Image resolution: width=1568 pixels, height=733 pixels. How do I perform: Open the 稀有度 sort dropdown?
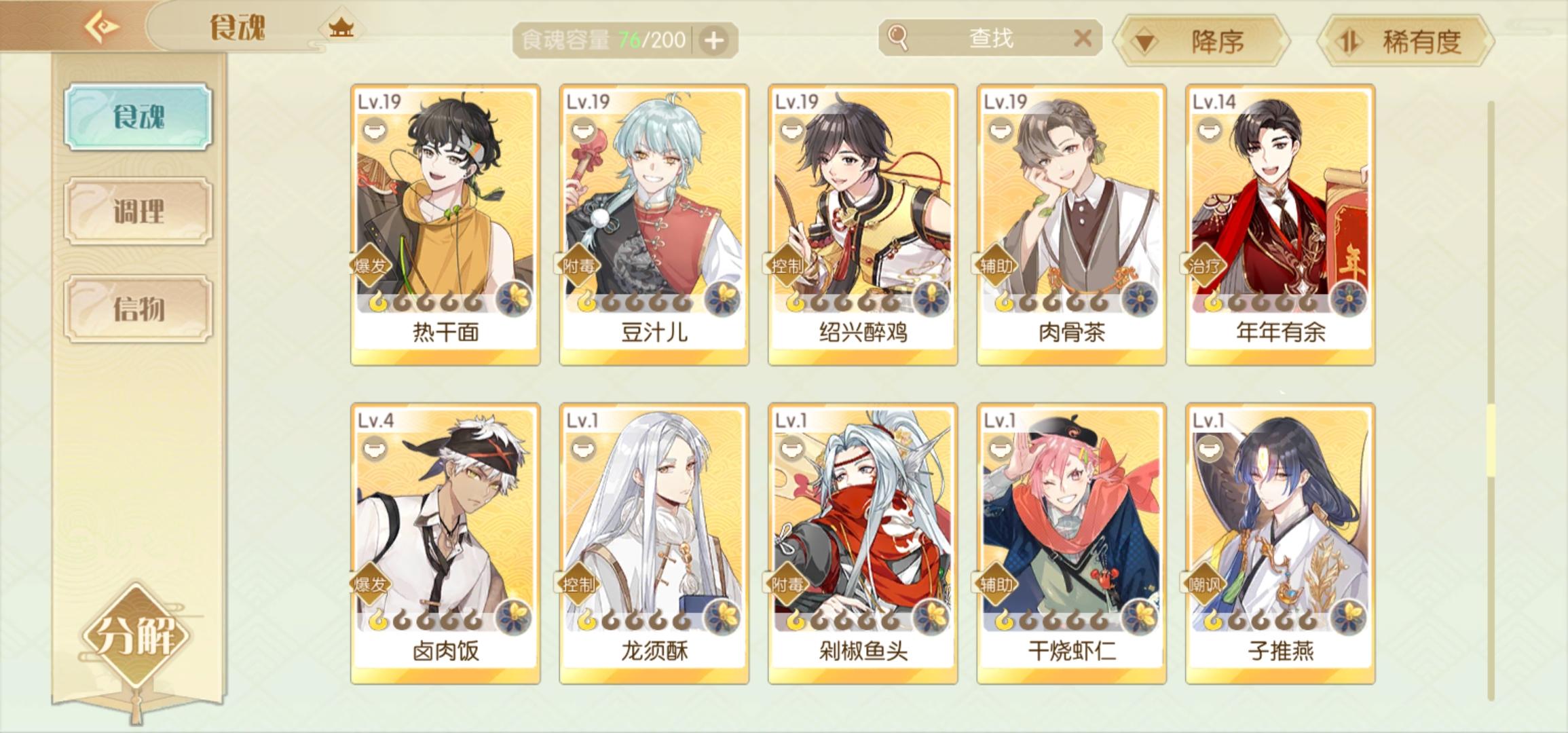[1406, 41]
